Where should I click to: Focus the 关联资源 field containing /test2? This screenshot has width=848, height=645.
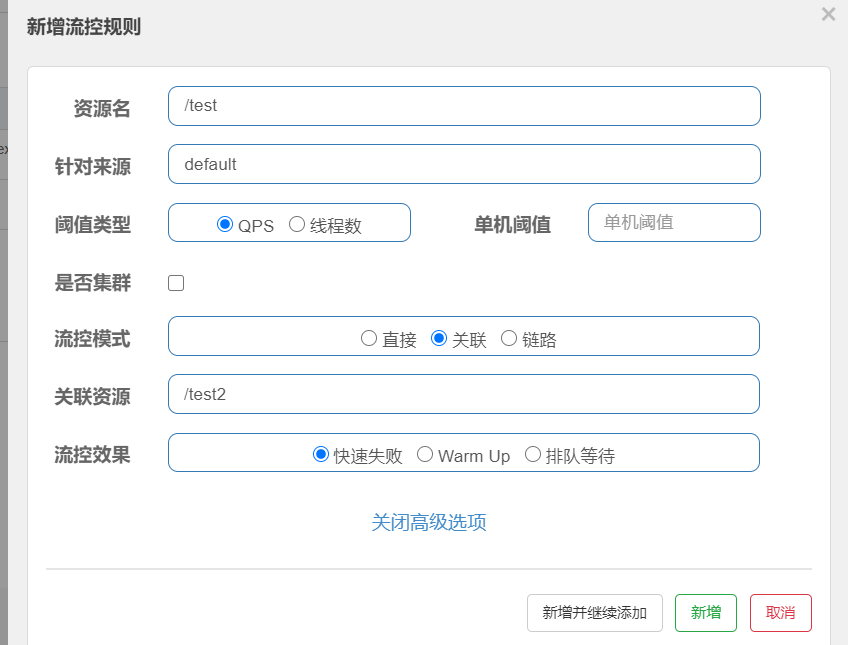(464, 394)
